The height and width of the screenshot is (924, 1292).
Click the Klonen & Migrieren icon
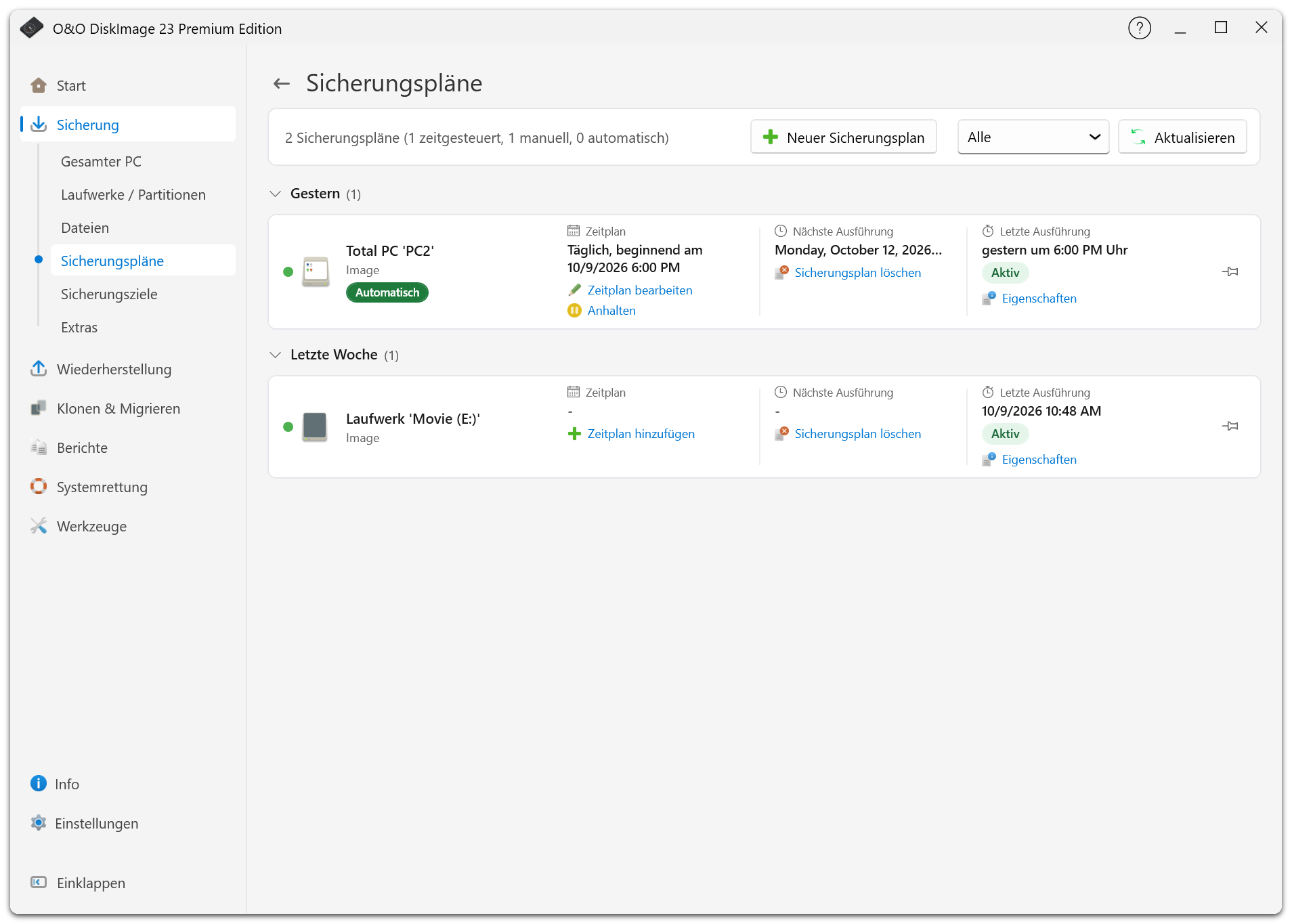point(39,408)
